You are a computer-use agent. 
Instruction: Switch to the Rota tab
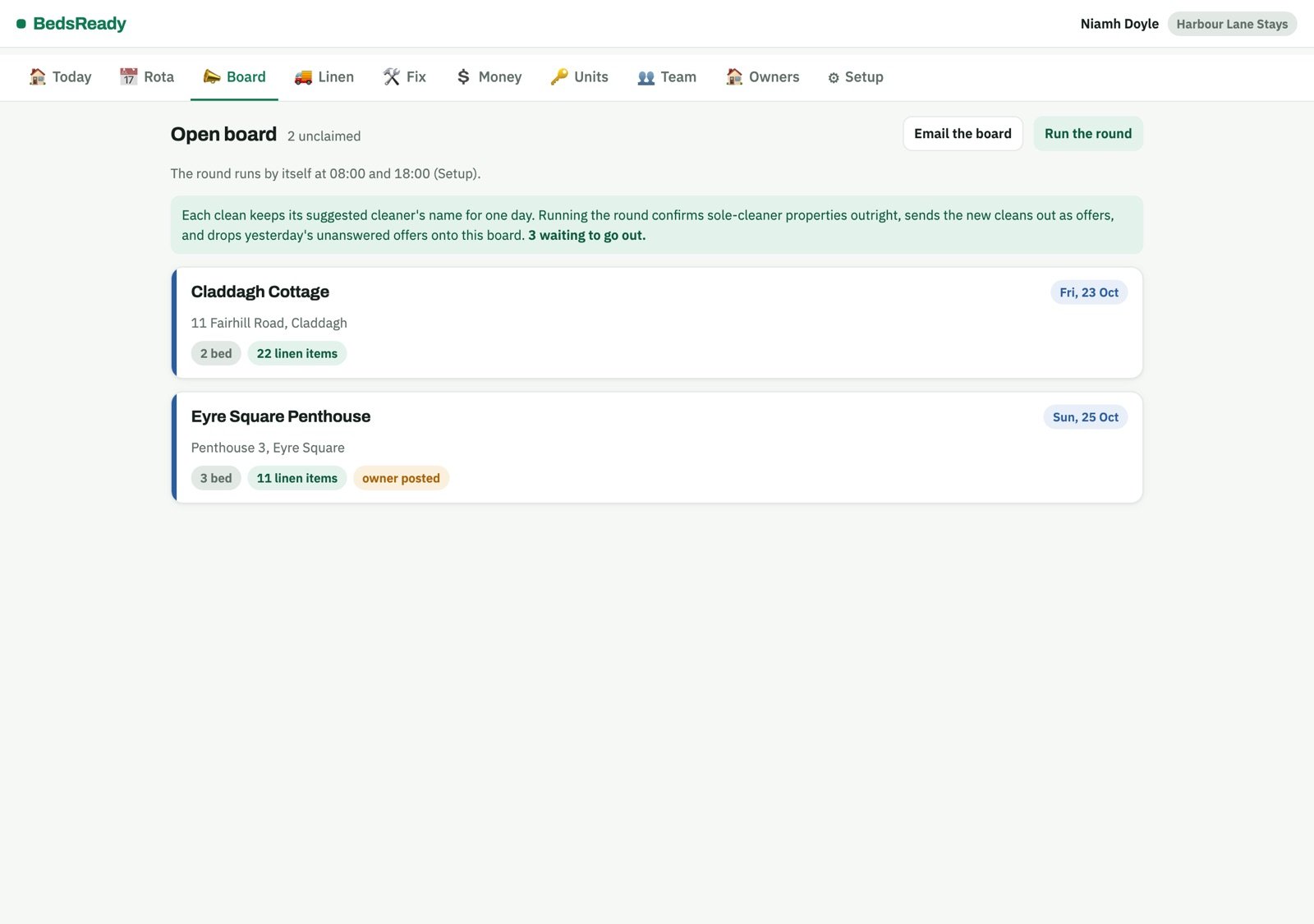tap(147, 77)
